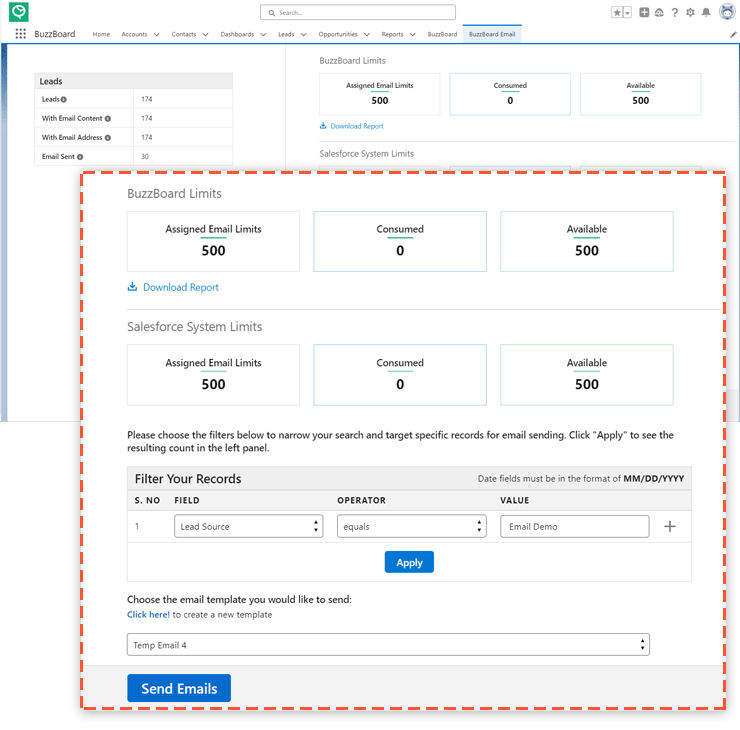This screenshot has height=730, width=740.
Task: Select the BuzzBoard Email tab
Action: tap(492, 34)
